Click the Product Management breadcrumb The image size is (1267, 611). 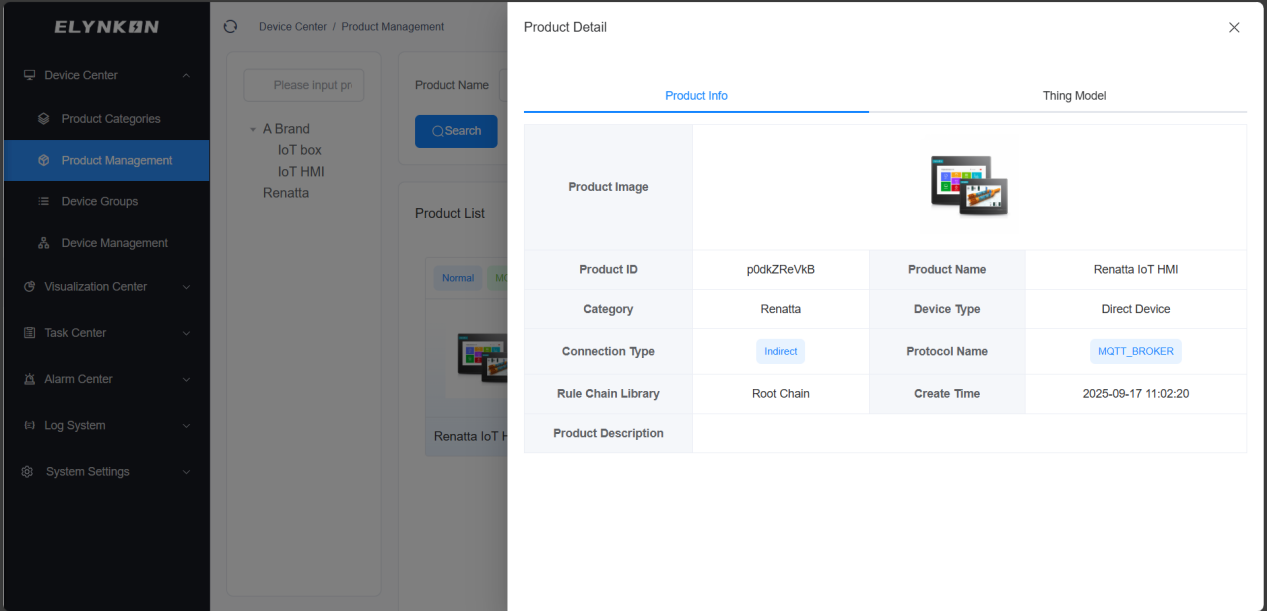(393, 27)
